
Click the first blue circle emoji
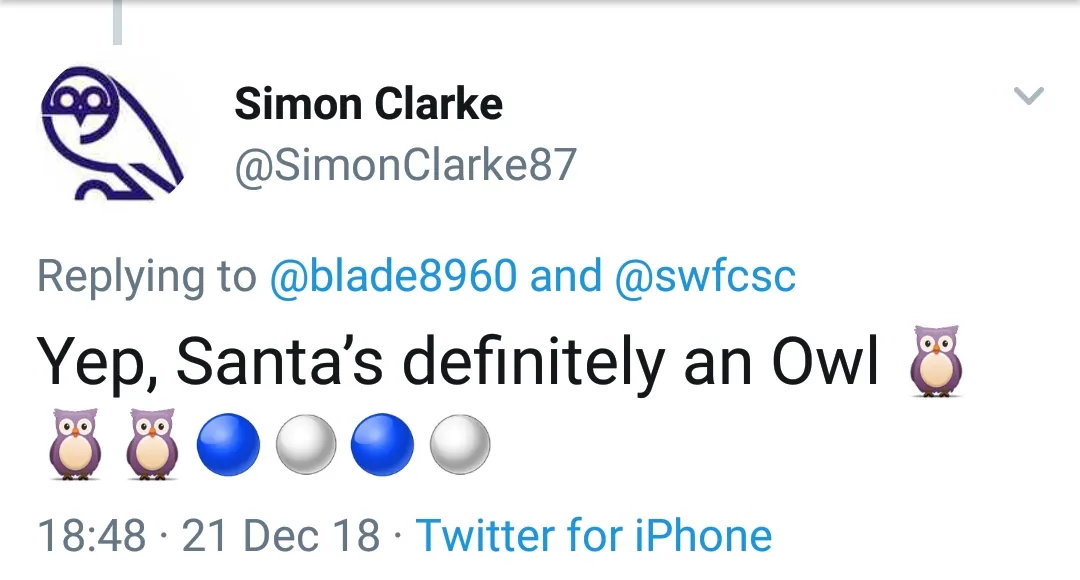tap(228, 444)
